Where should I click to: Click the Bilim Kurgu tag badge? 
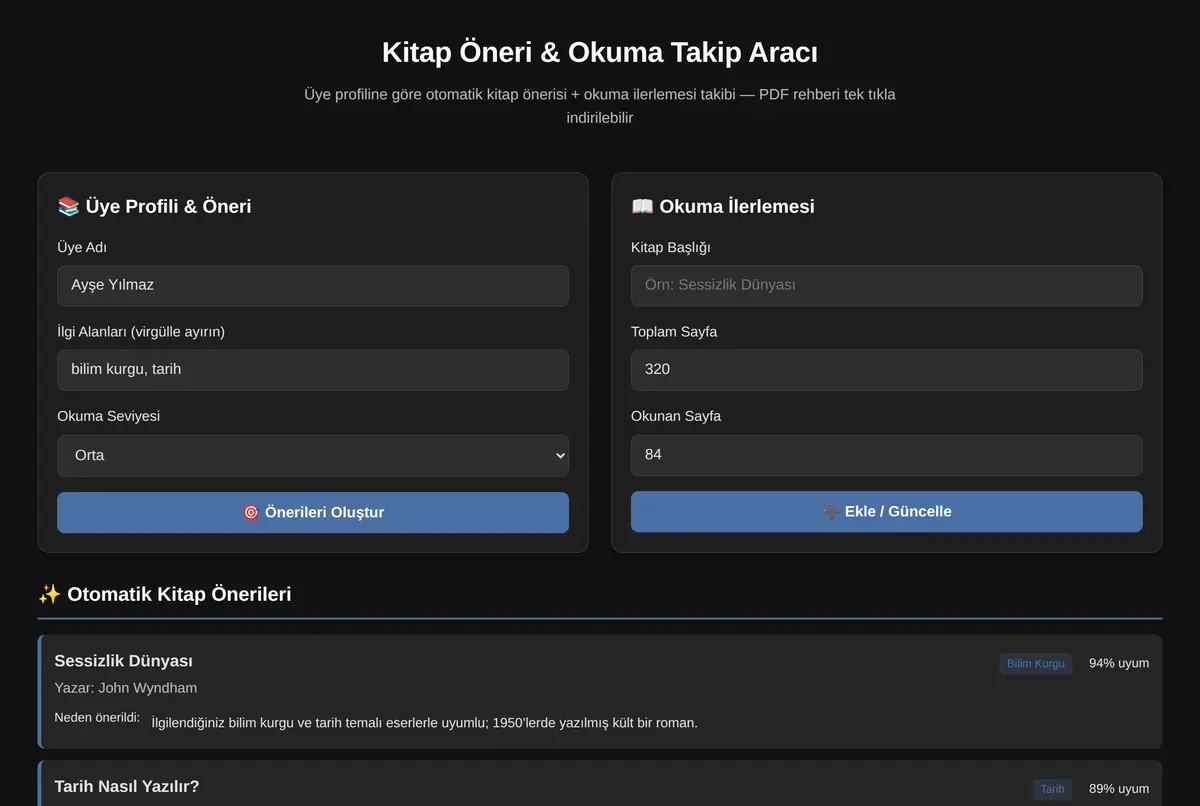1036,664
